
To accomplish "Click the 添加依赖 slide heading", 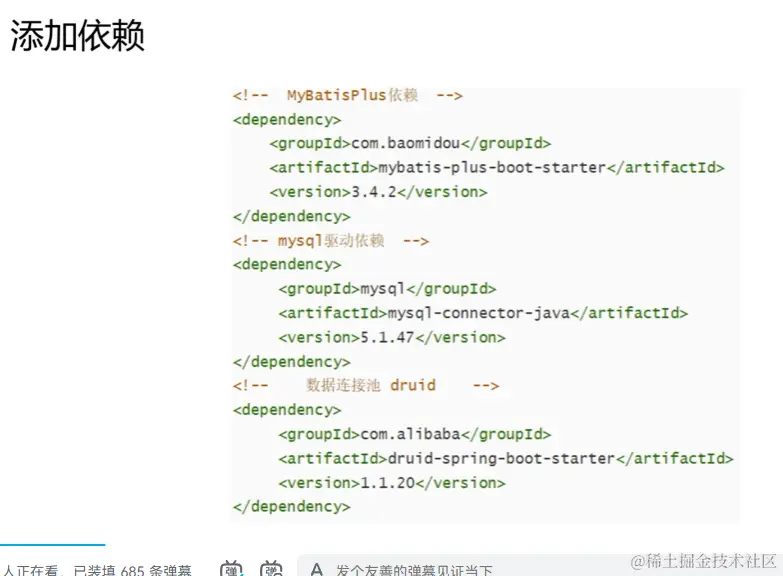I will tap(77, 36).
